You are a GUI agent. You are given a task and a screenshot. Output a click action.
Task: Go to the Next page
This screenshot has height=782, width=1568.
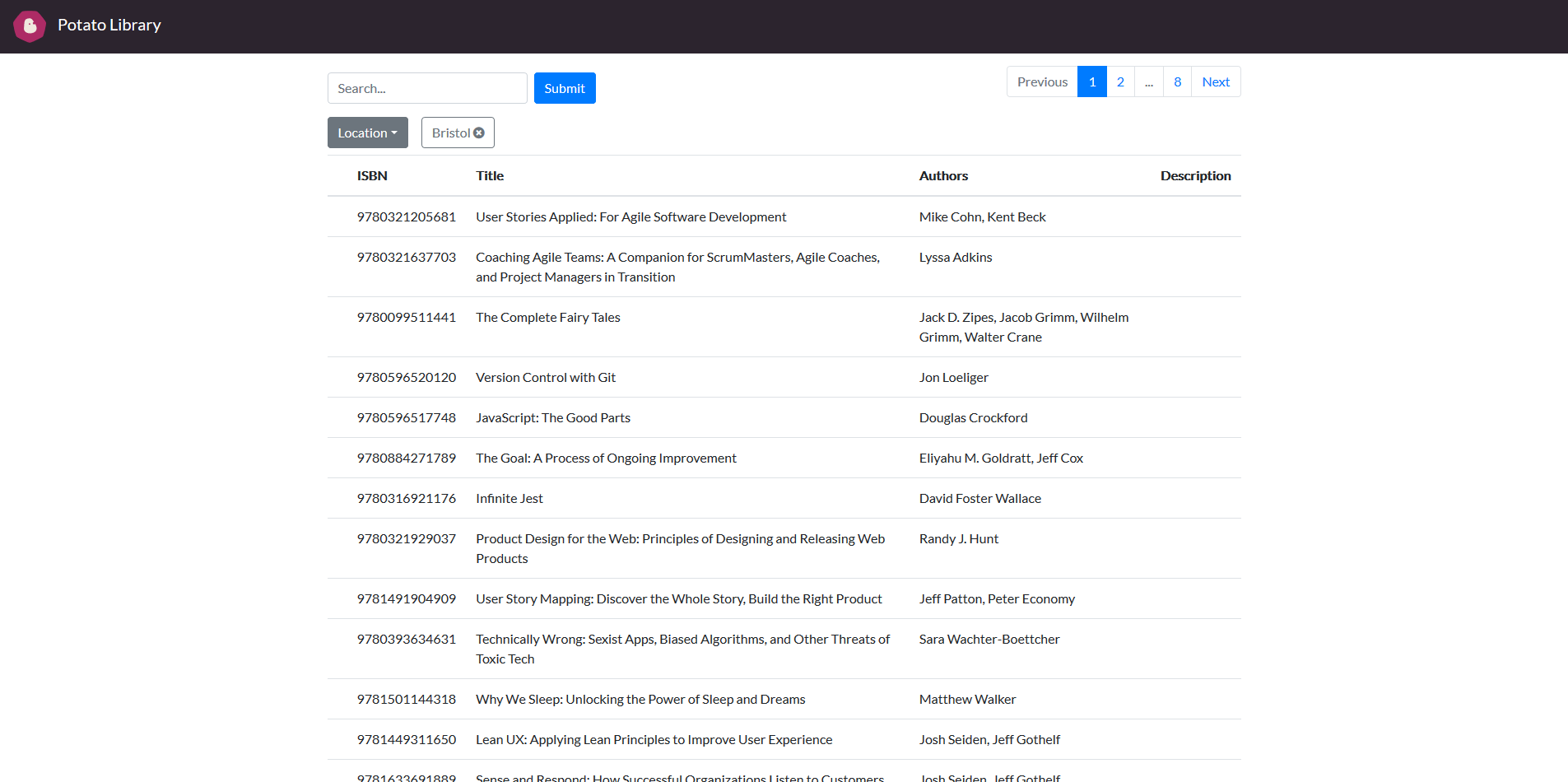point(1216,81)
